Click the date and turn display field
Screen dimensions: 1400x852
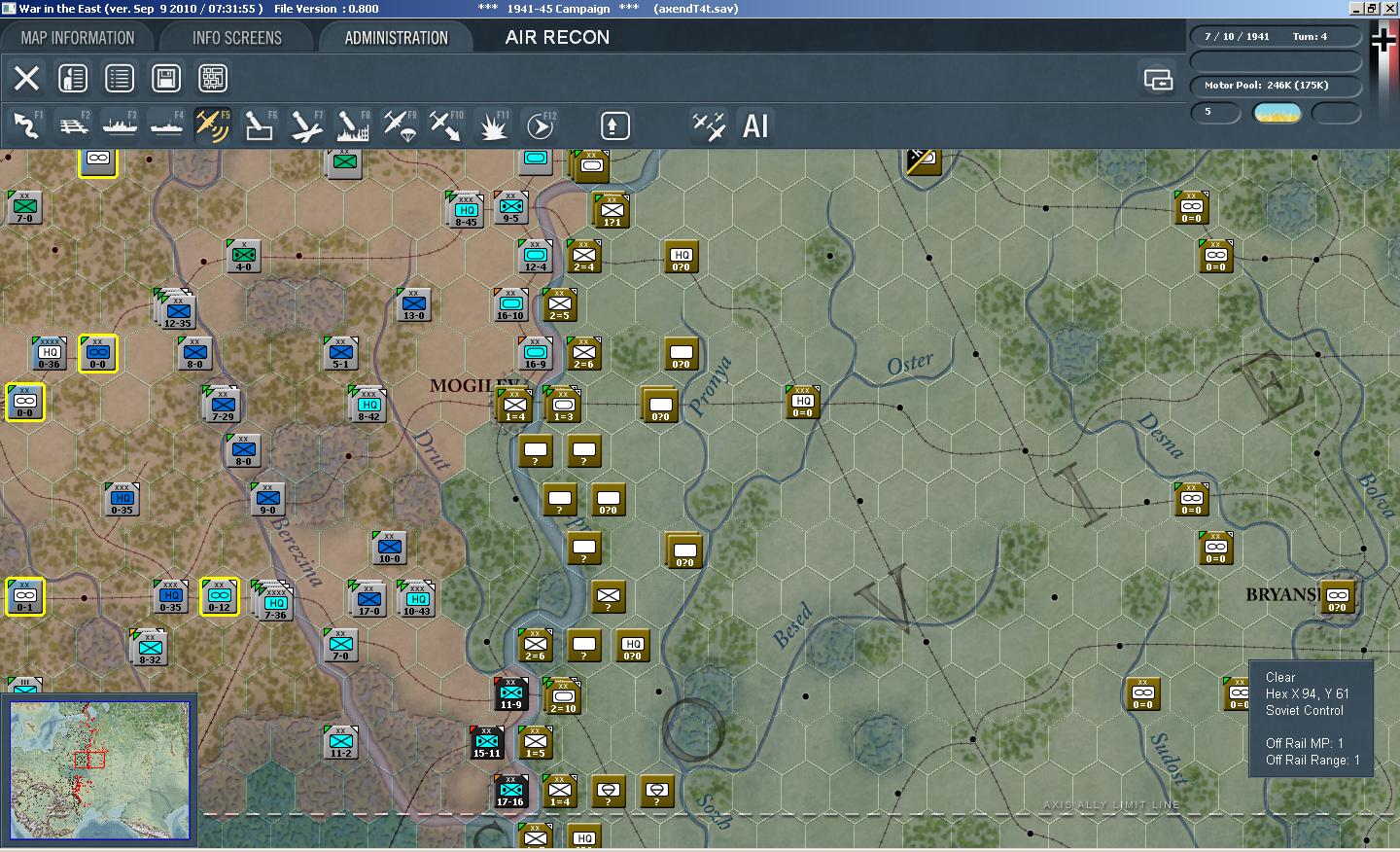point(1275,36)
